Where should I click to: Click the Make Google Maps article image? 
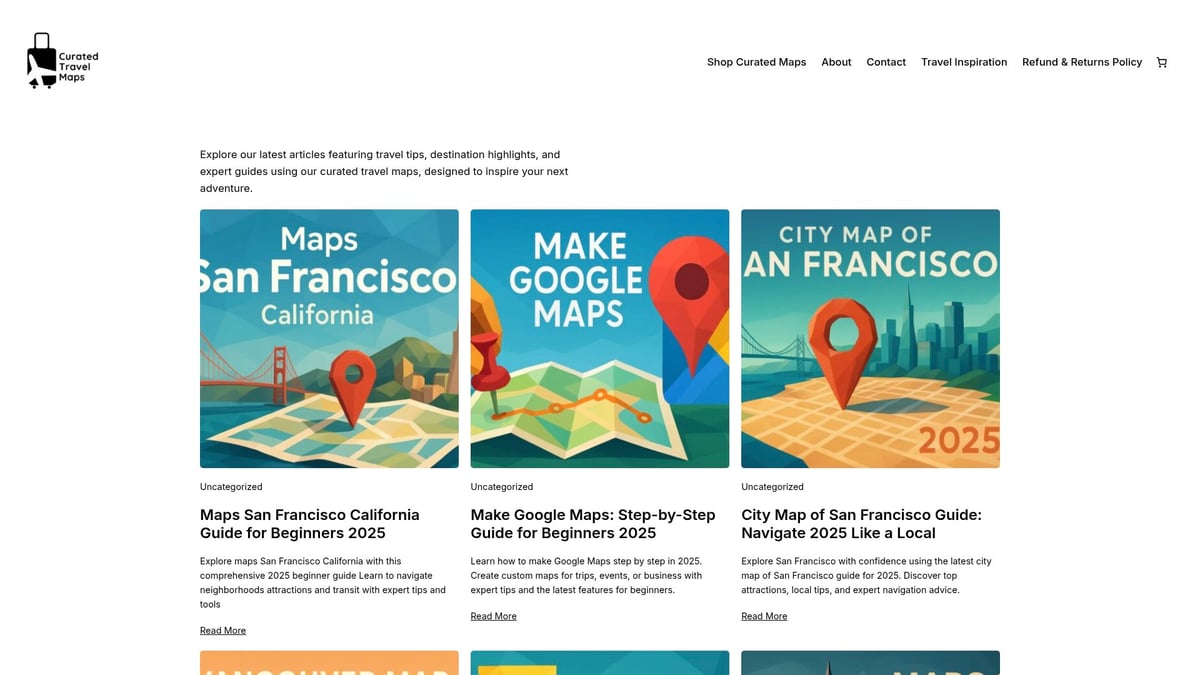pos(600,338)
